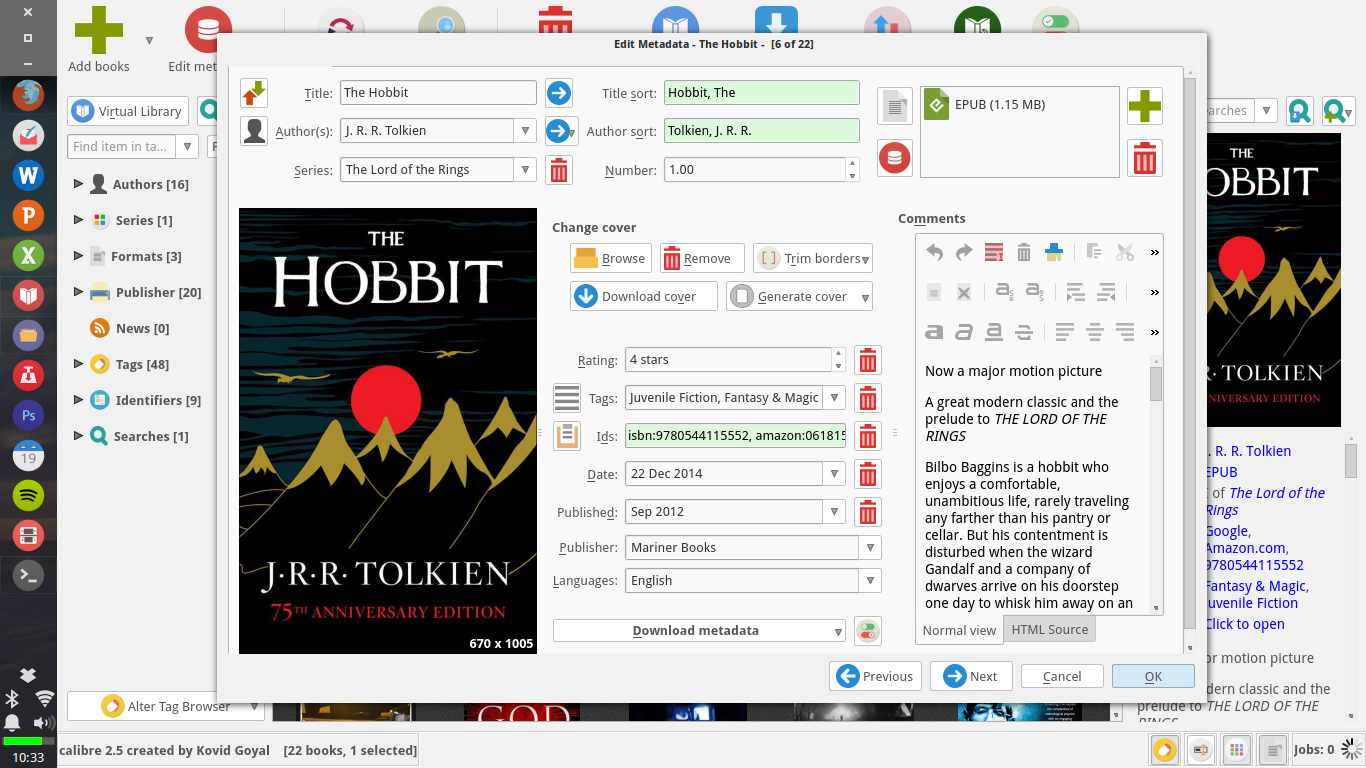Click the manage authors person icon
The height and width of the screenshot is (768, 1366).
[x=254, y=131]
